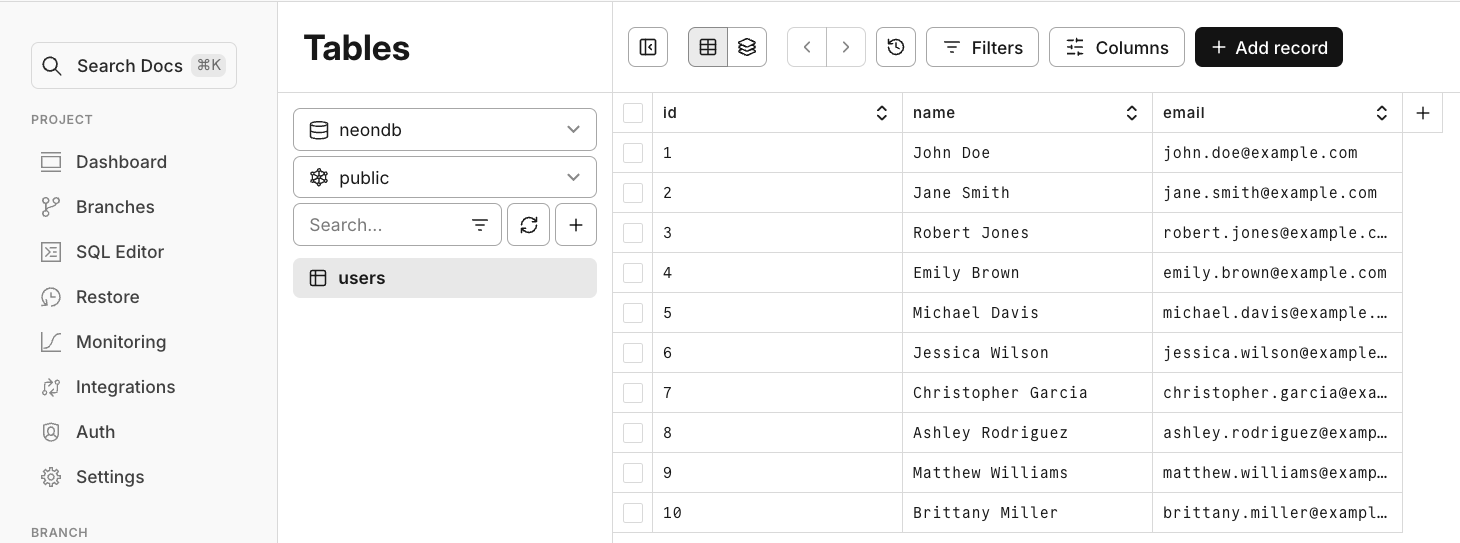Screen dimensions: 1460x543
Task: Switch to the stacked layers view
Action: tap(747, 47)
